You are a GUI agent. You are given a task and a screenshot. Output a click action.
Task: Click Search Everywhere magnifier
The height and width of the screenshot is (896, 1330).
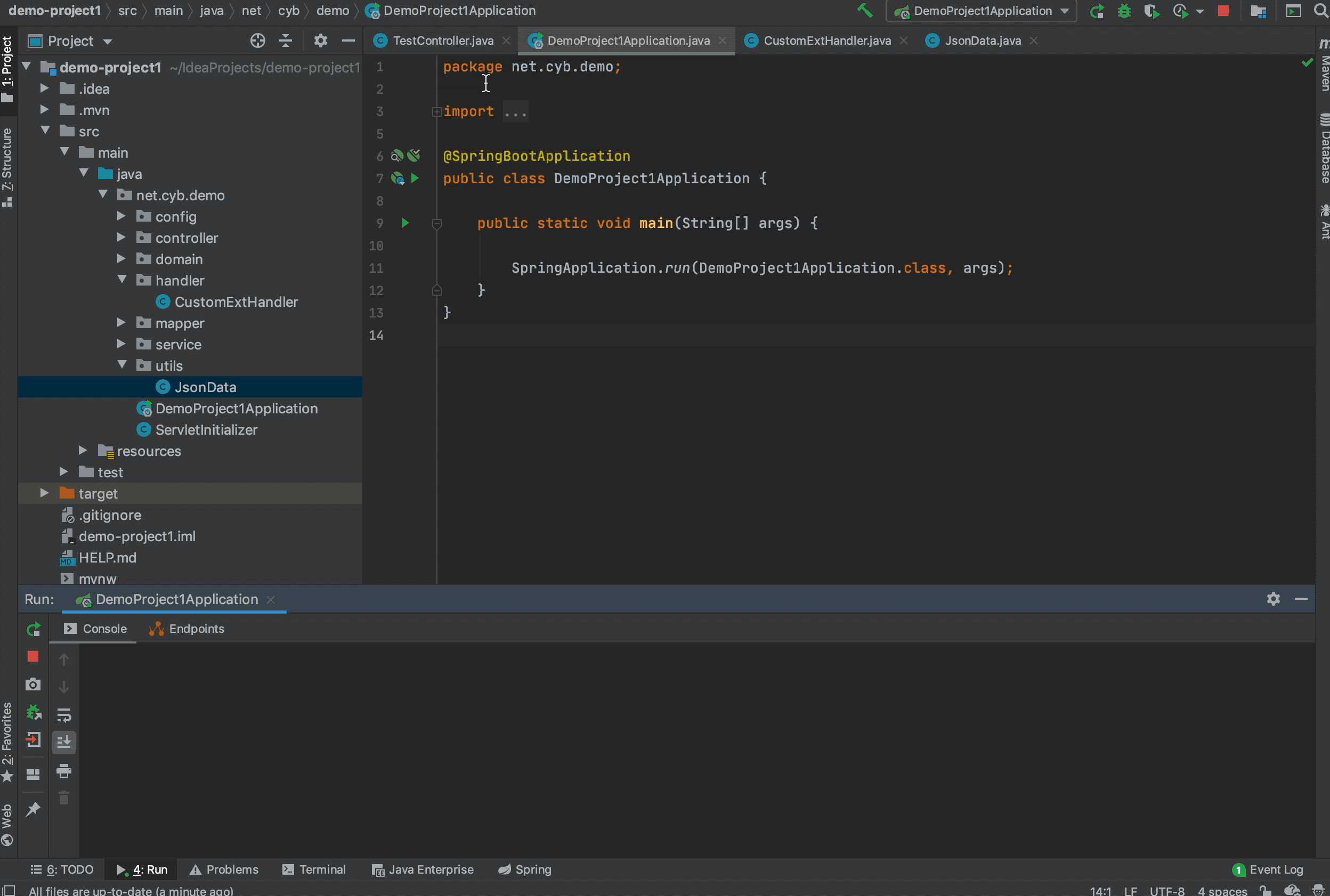[1321, 11]
